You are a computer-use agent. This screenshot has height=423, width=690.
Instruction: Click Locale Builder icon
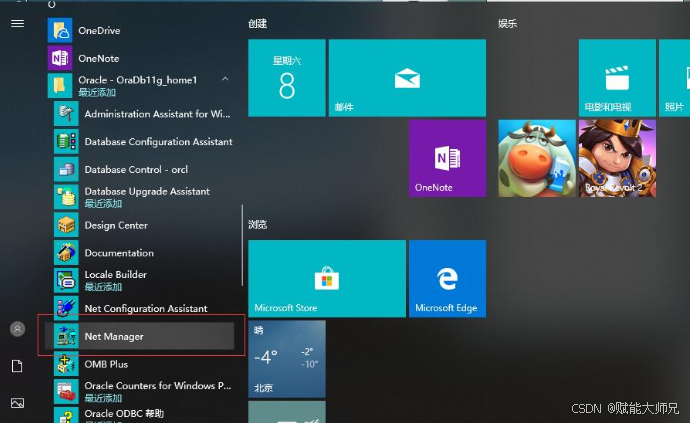[66, 280]
